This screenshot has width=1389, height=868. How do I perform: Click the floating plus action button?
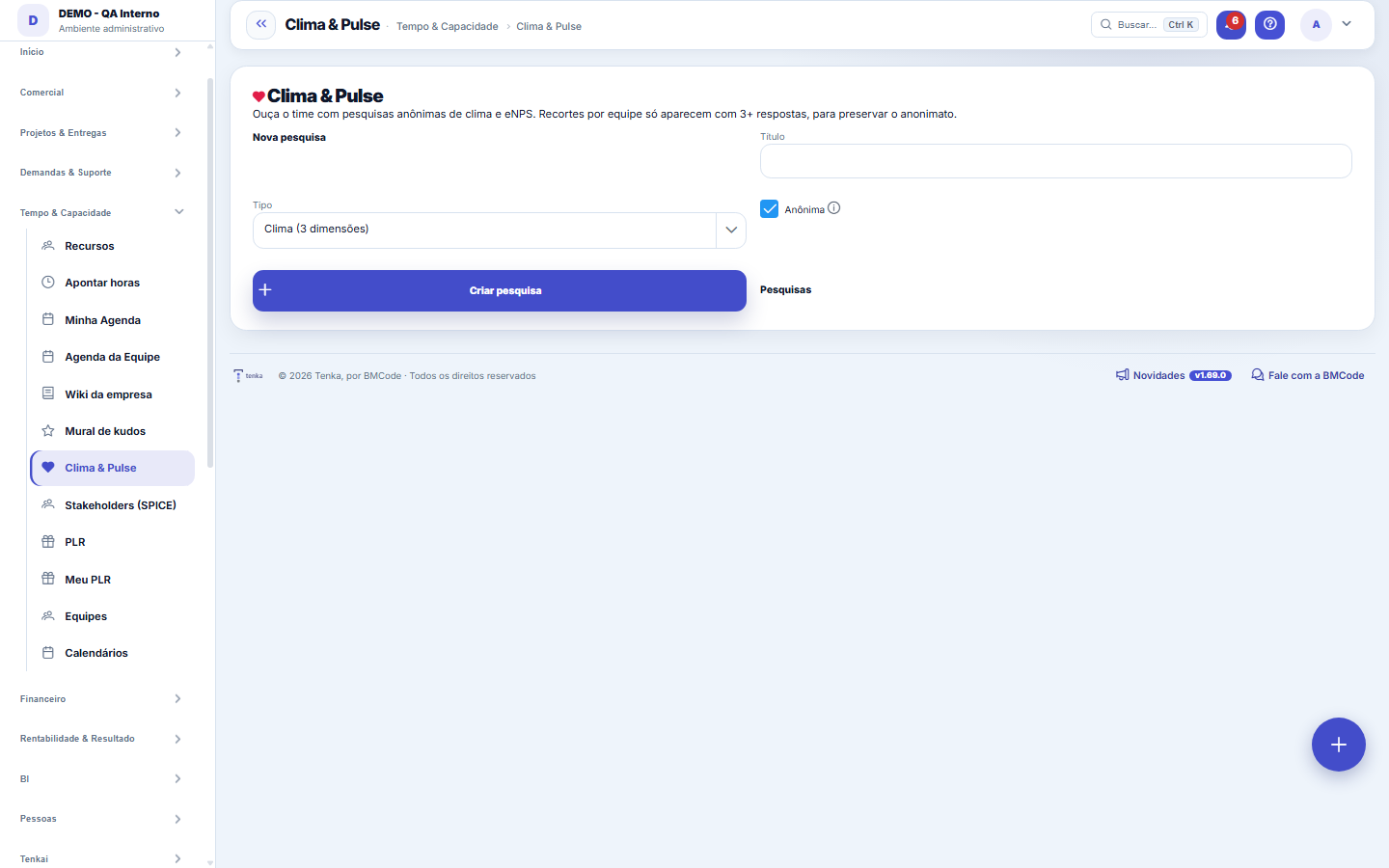(x=1338, y=745)
